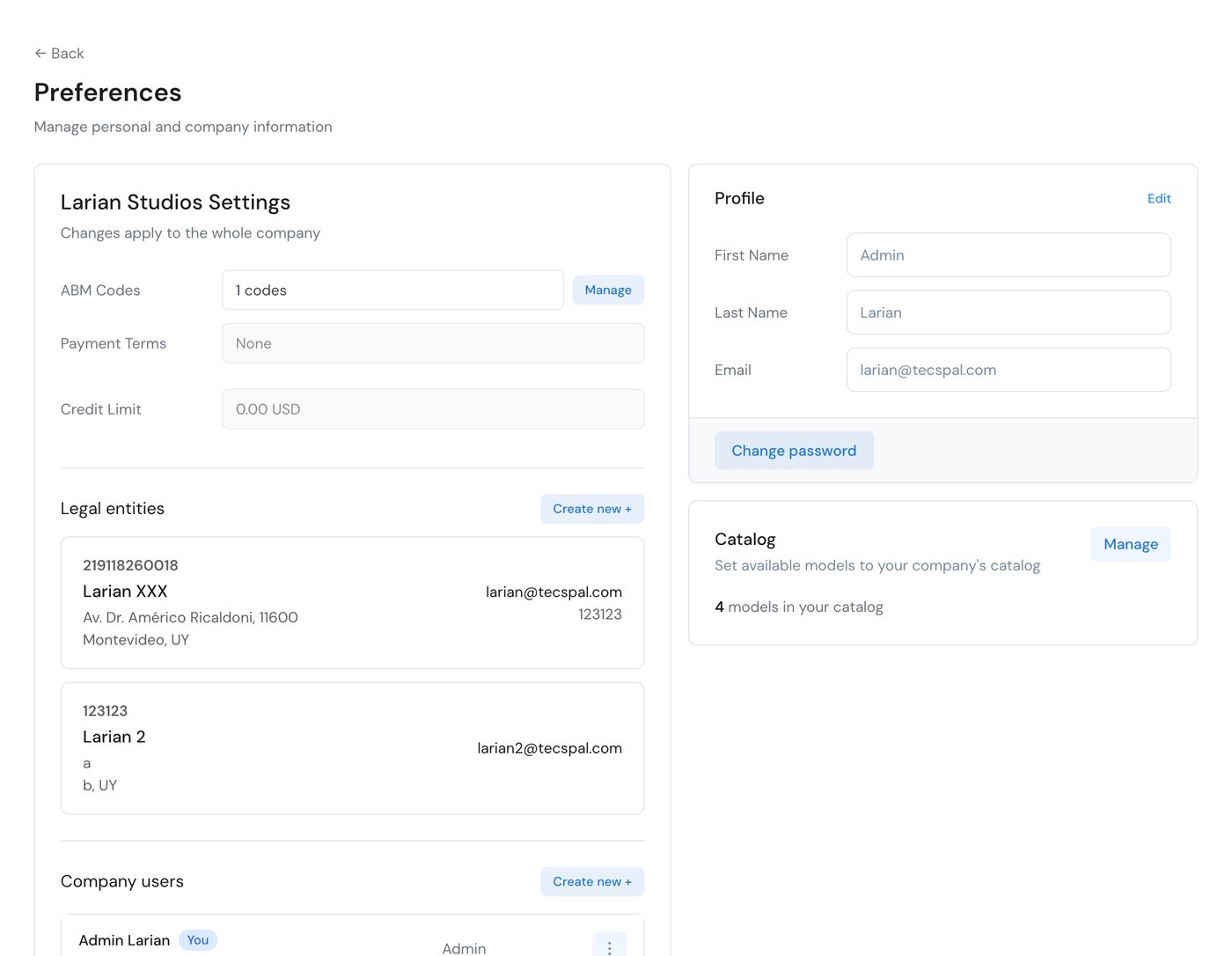
Task: Open the Larian XXX legal entity card
Action: click(x=352, y=603)
